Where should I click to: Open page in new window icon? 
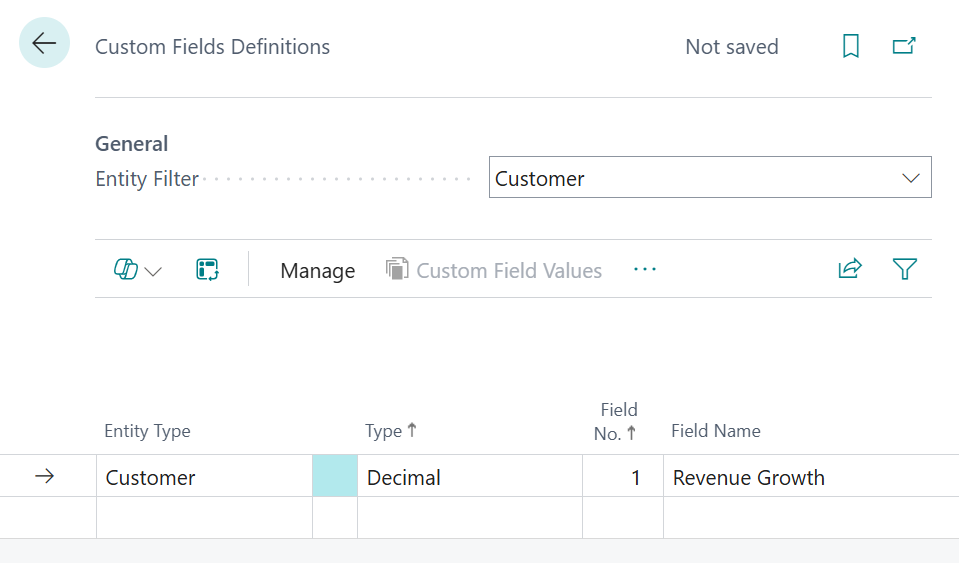coord(904,46)
